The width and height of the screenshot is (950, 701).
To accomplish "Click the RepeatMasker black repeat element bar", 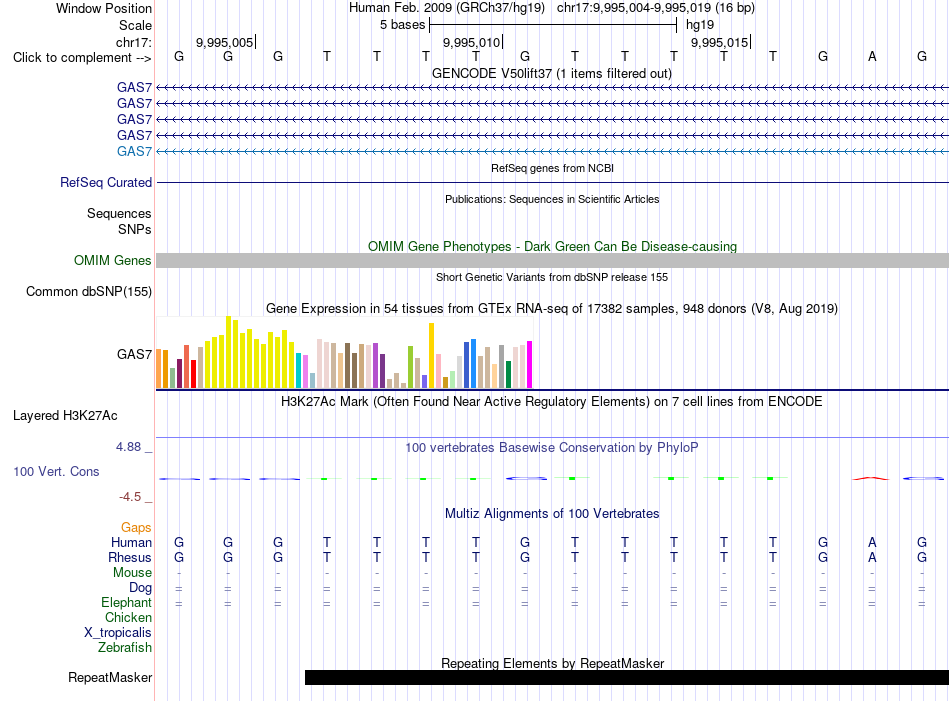I will pos(626,677).
